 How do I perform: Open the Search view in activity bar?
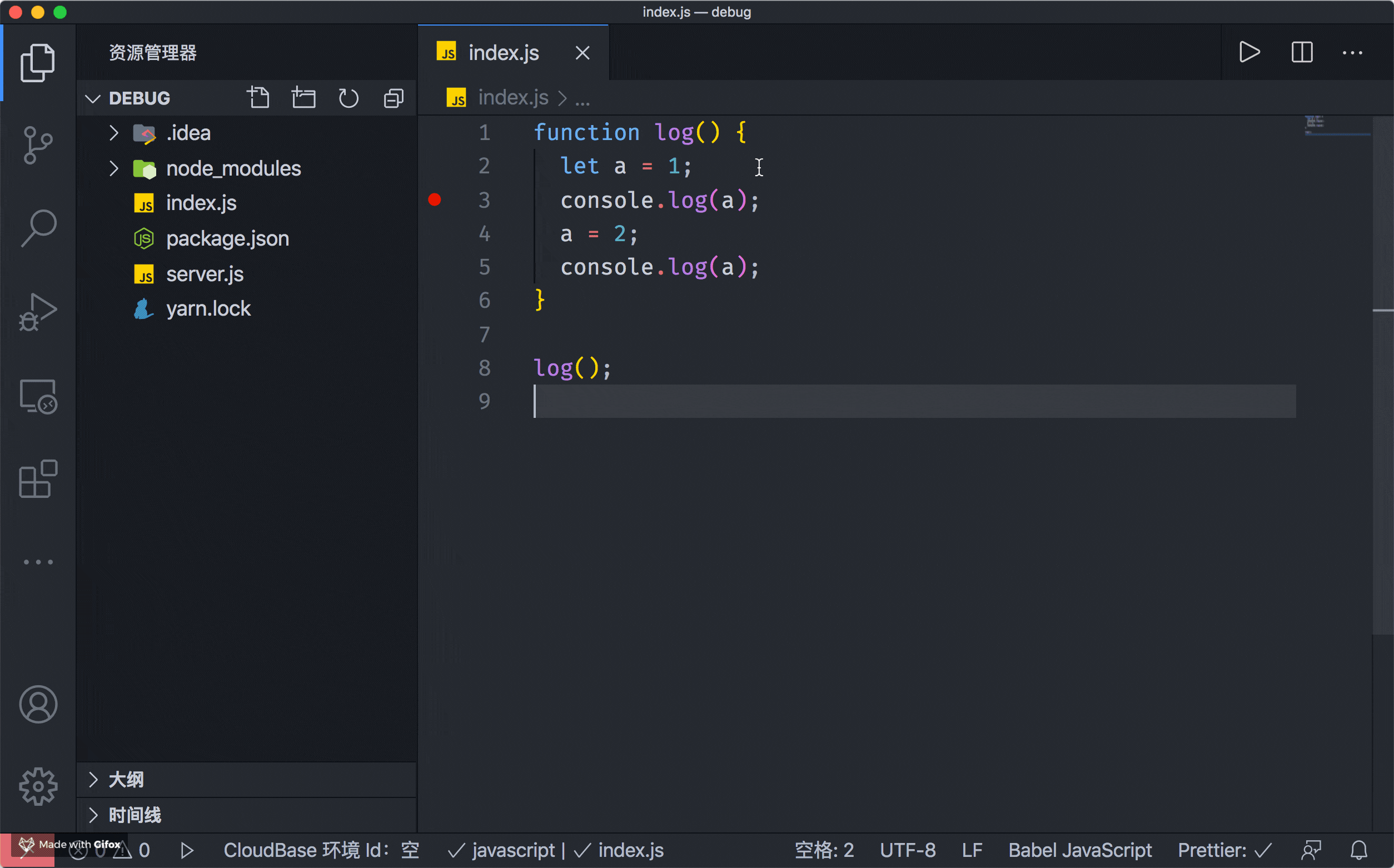click(x=38, y=228)
